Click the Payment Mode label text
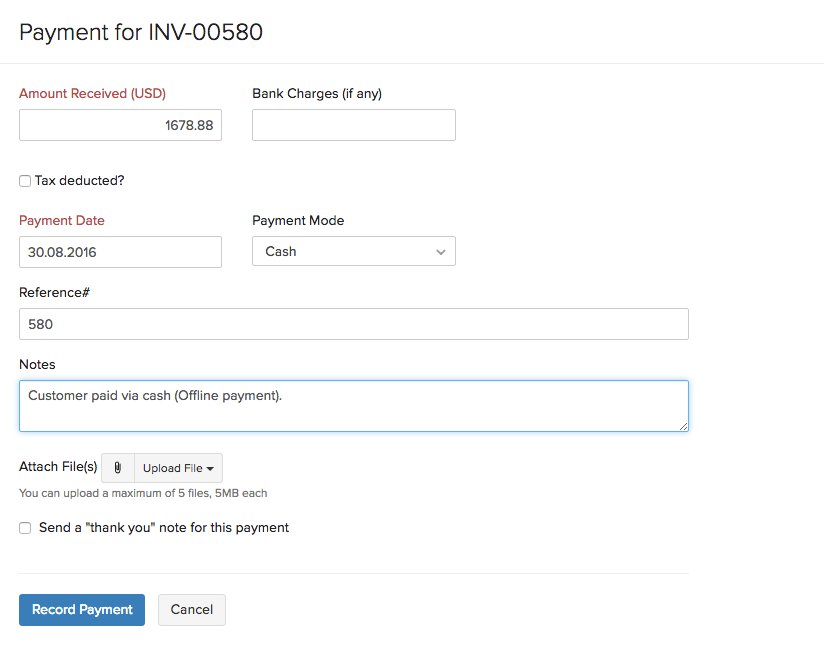 (298, 221)
